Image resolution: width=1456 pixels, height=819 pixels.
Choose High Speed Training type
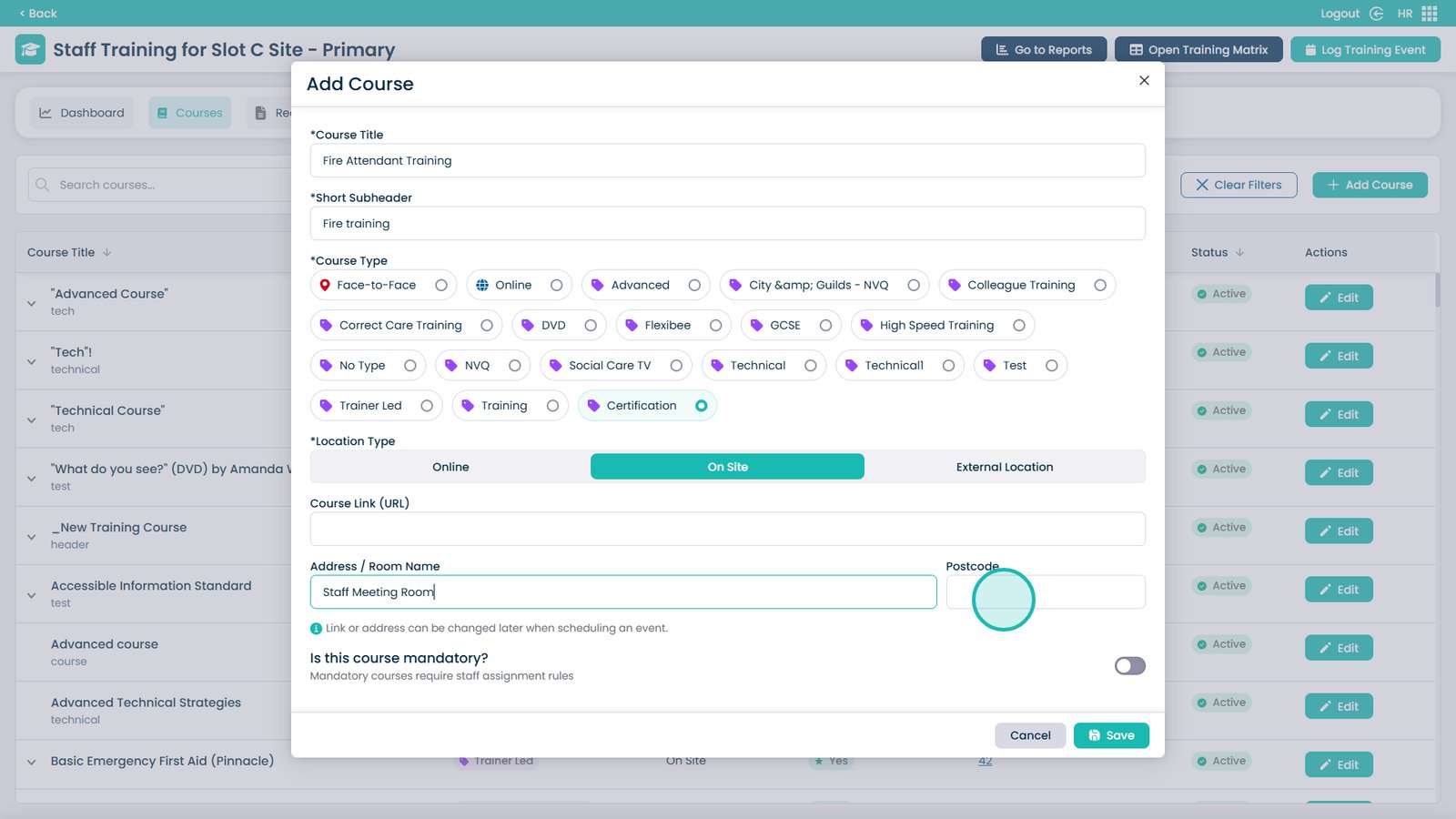tap(943, 325)
